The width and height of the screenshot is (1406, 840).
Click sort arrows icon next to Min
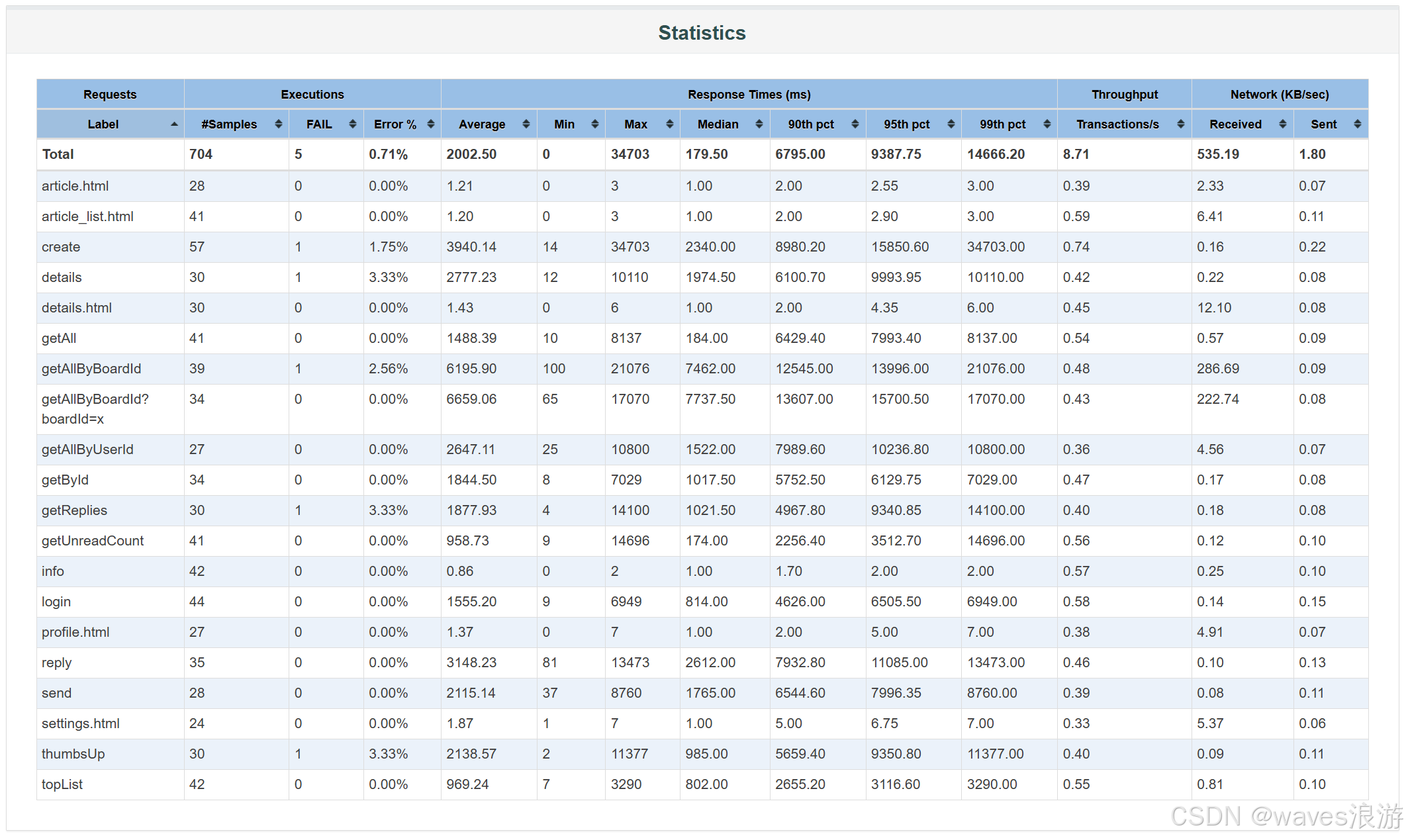point(595,124)
